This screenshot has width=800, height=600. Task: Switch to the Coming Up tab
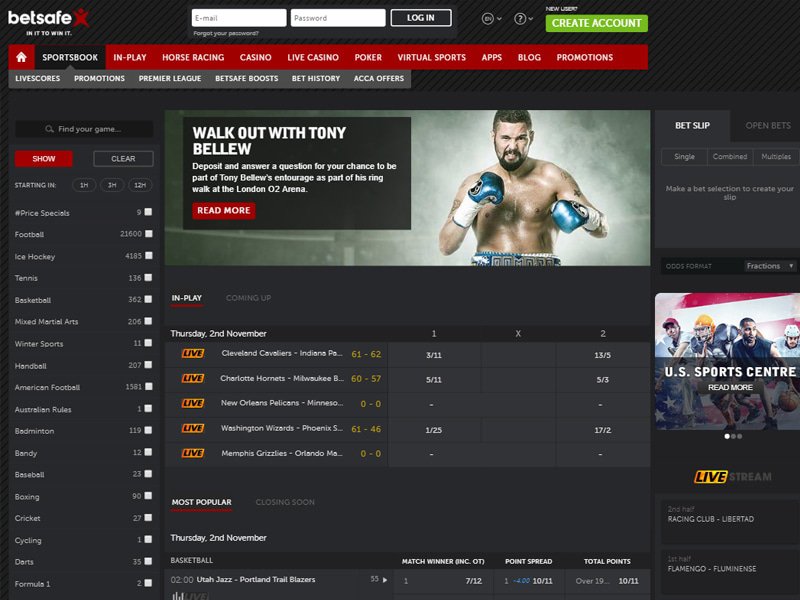pos(248,298)
